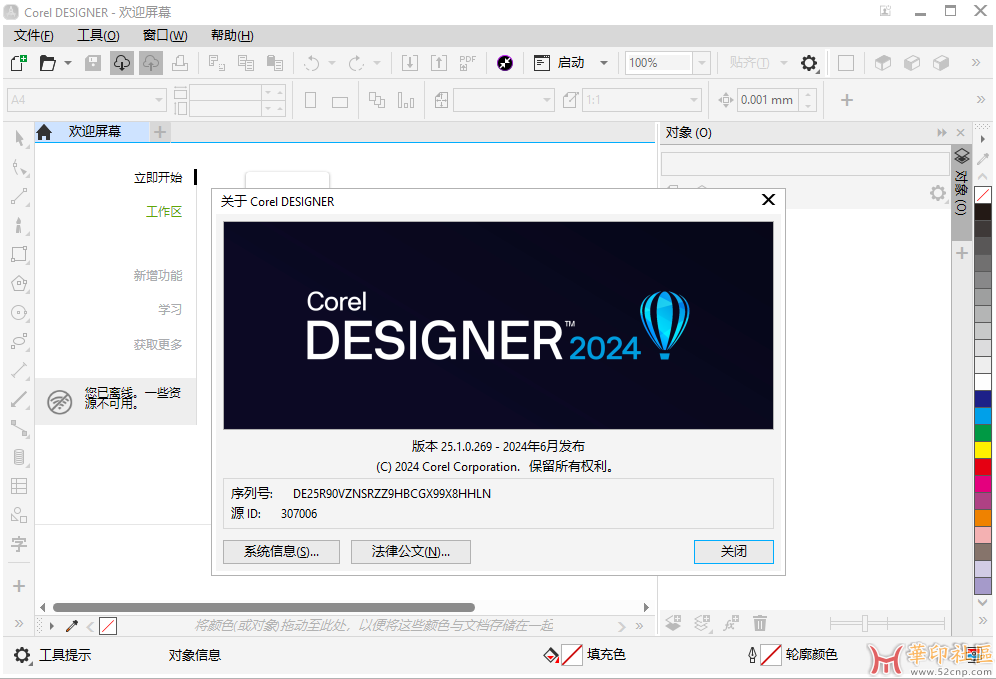Viewport: 996px width, 679px height.
Task: Click the 关闭 button in About dialog
Action: point(734,551)
